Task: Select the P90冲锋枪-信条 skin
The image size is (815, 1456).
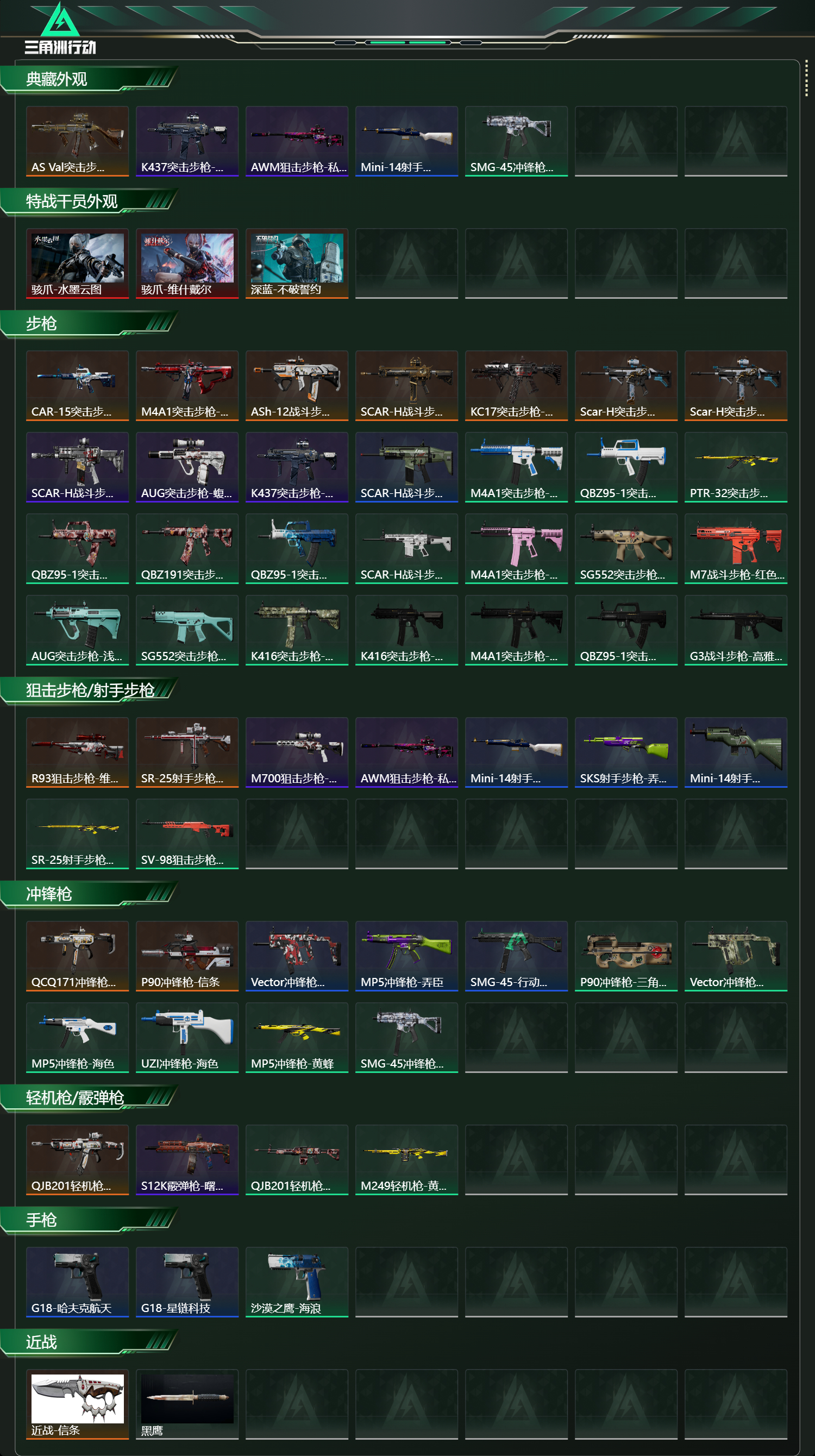Action: coord(187,956)
